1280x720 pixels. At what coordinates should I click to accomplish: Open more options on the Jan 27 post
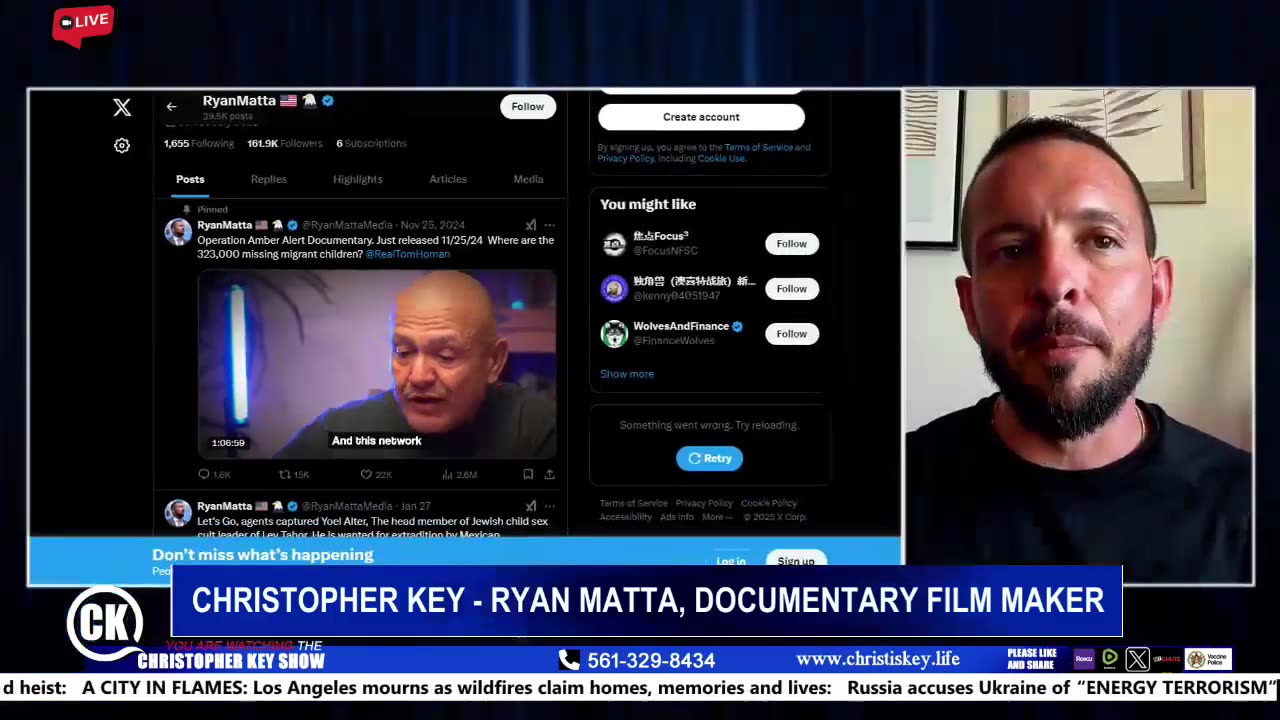(x=549, y=506)
